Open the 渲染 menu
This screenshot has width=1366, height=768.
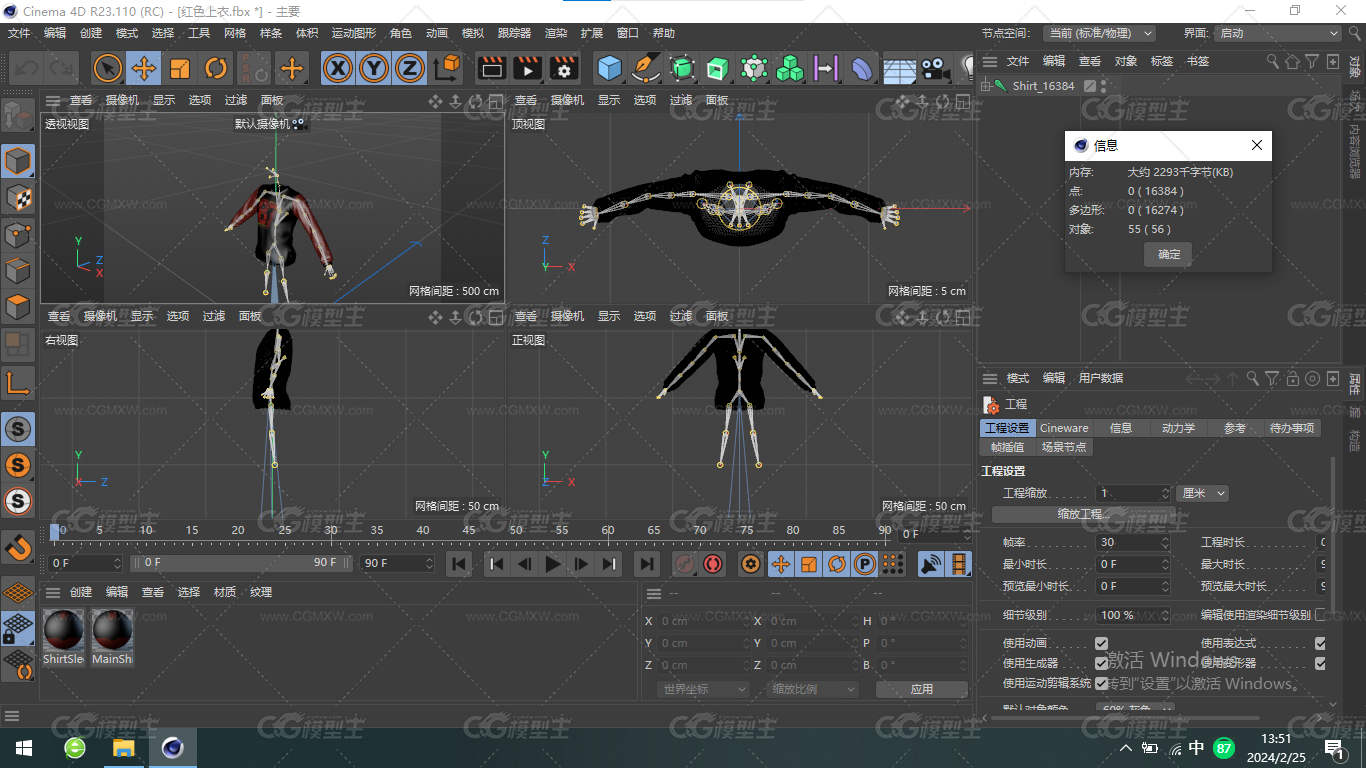coord(556,33)
